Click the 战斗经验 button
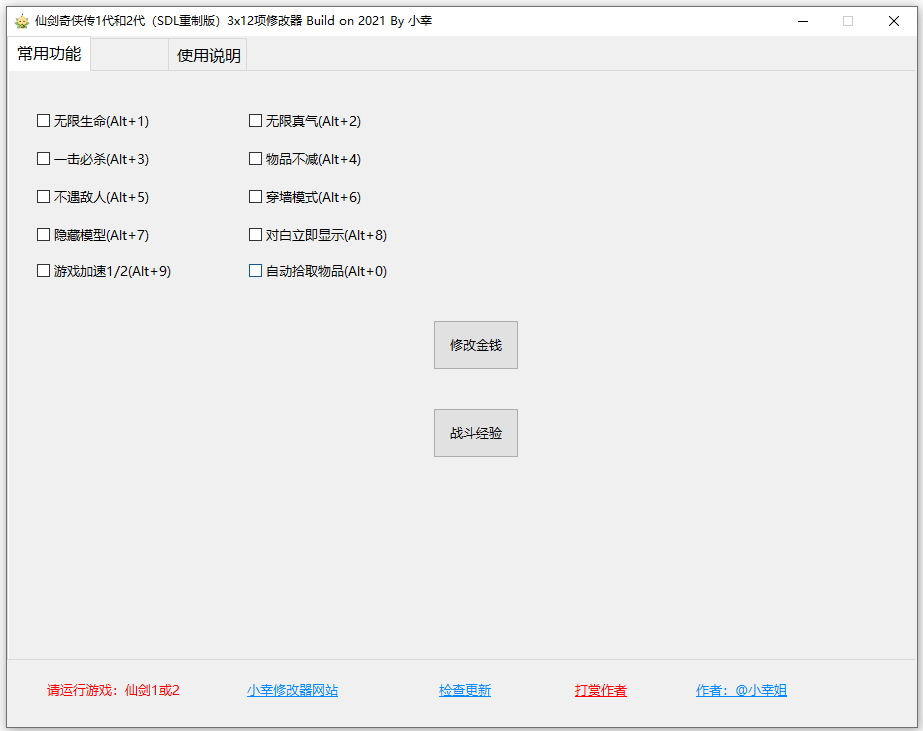The width and height of the screenshot is (923, 731). [475, 433]
